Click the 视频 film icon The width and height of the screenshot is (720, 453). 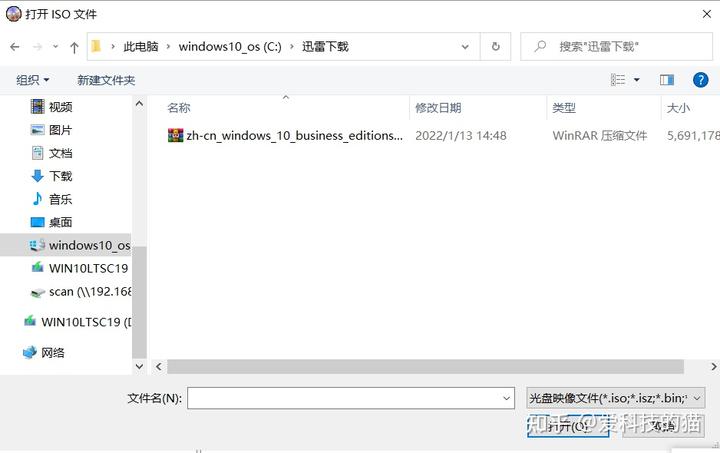click(x=38, y=106)
